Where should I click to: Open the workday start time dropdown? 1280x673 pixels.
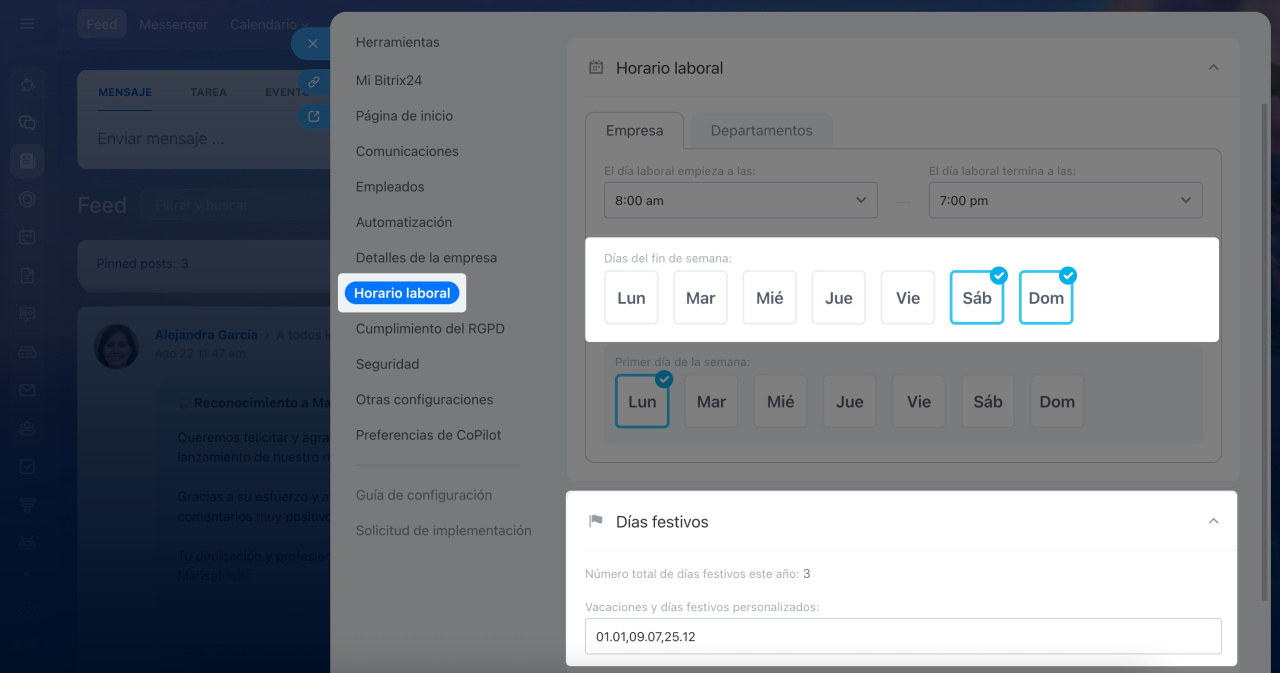[x=740, y=200]
